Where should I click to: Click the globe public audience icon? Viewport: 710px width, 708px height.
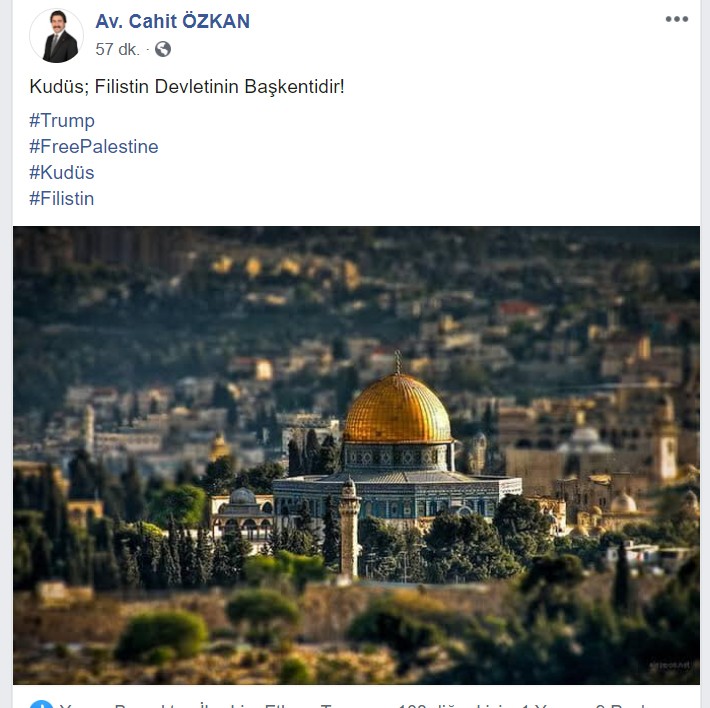pos(163,49)
